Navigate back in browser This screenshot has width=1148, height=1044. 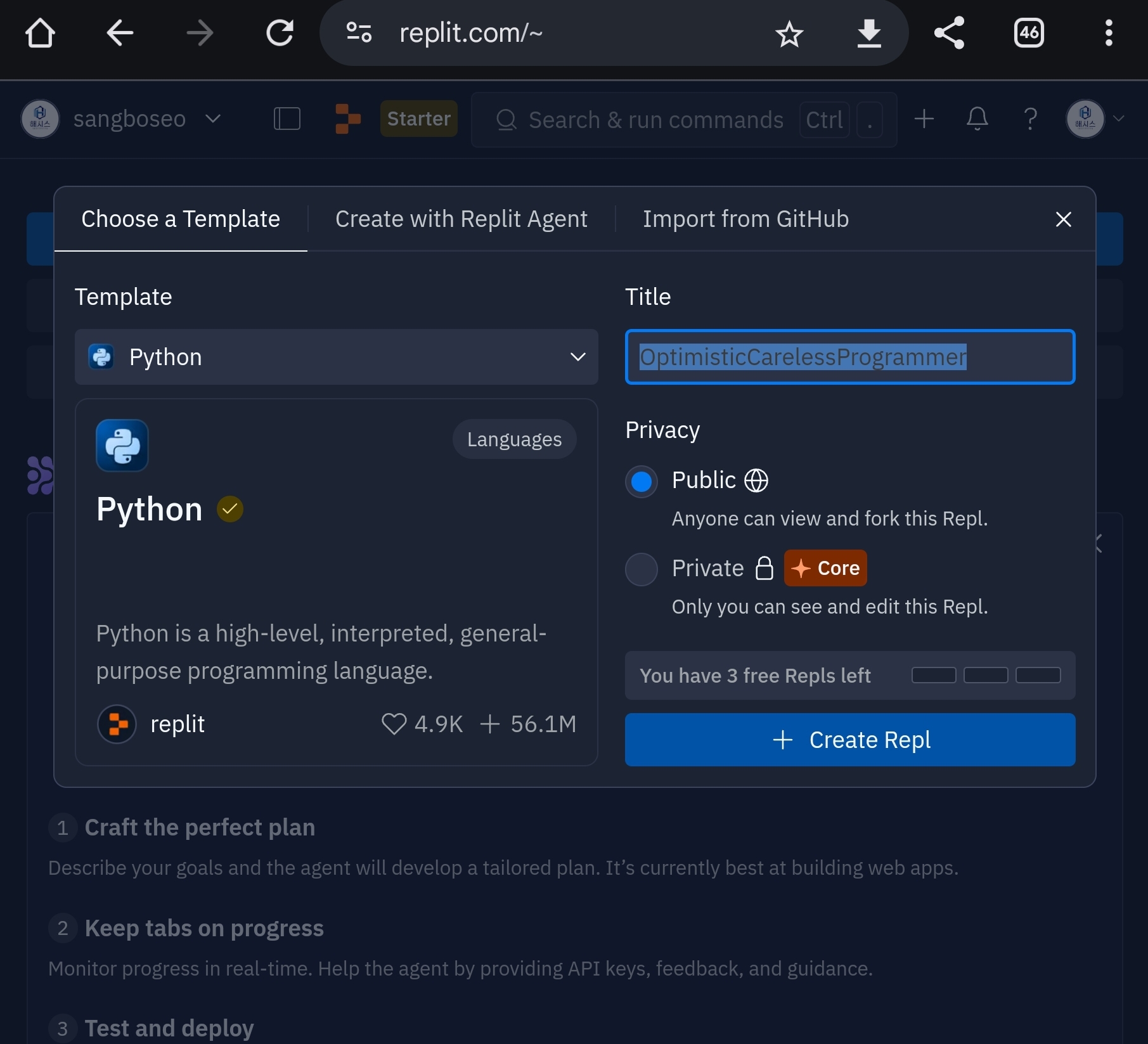tap(120, 33)
